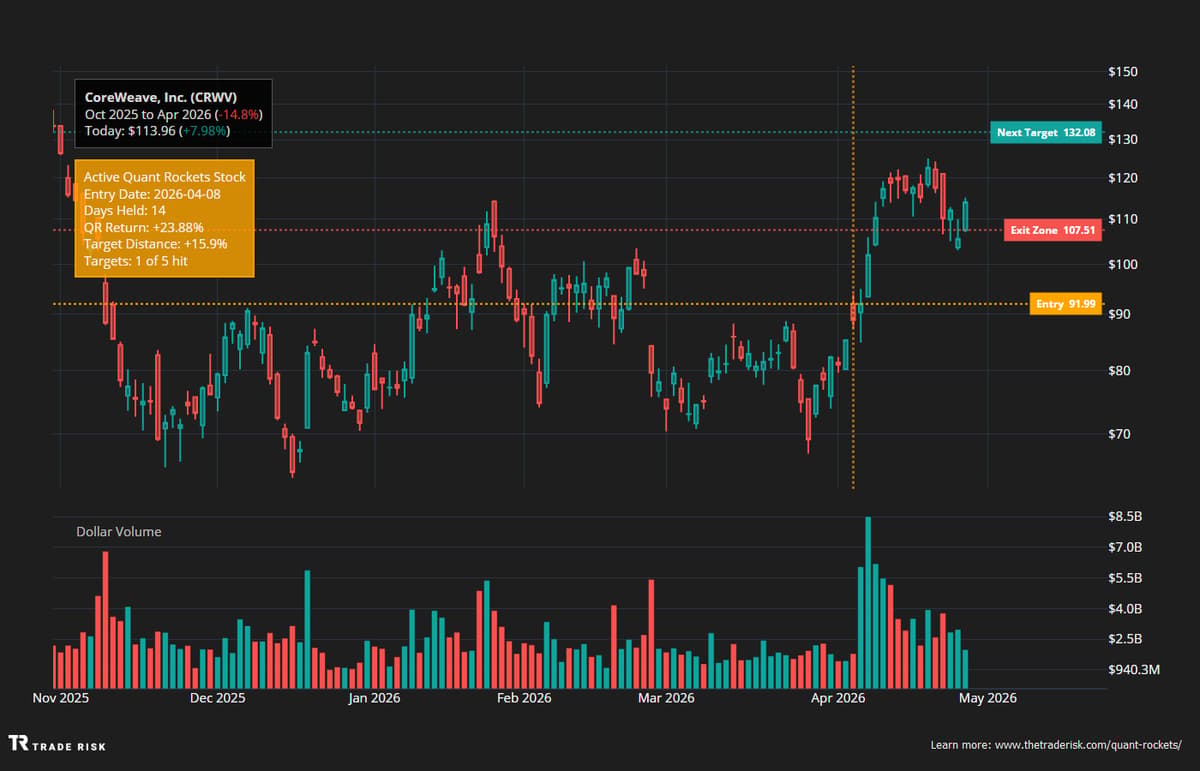The width and height of the screenshot is (1200, 771).
Task: Click the Days Held: 14 line
Action: 124,211
